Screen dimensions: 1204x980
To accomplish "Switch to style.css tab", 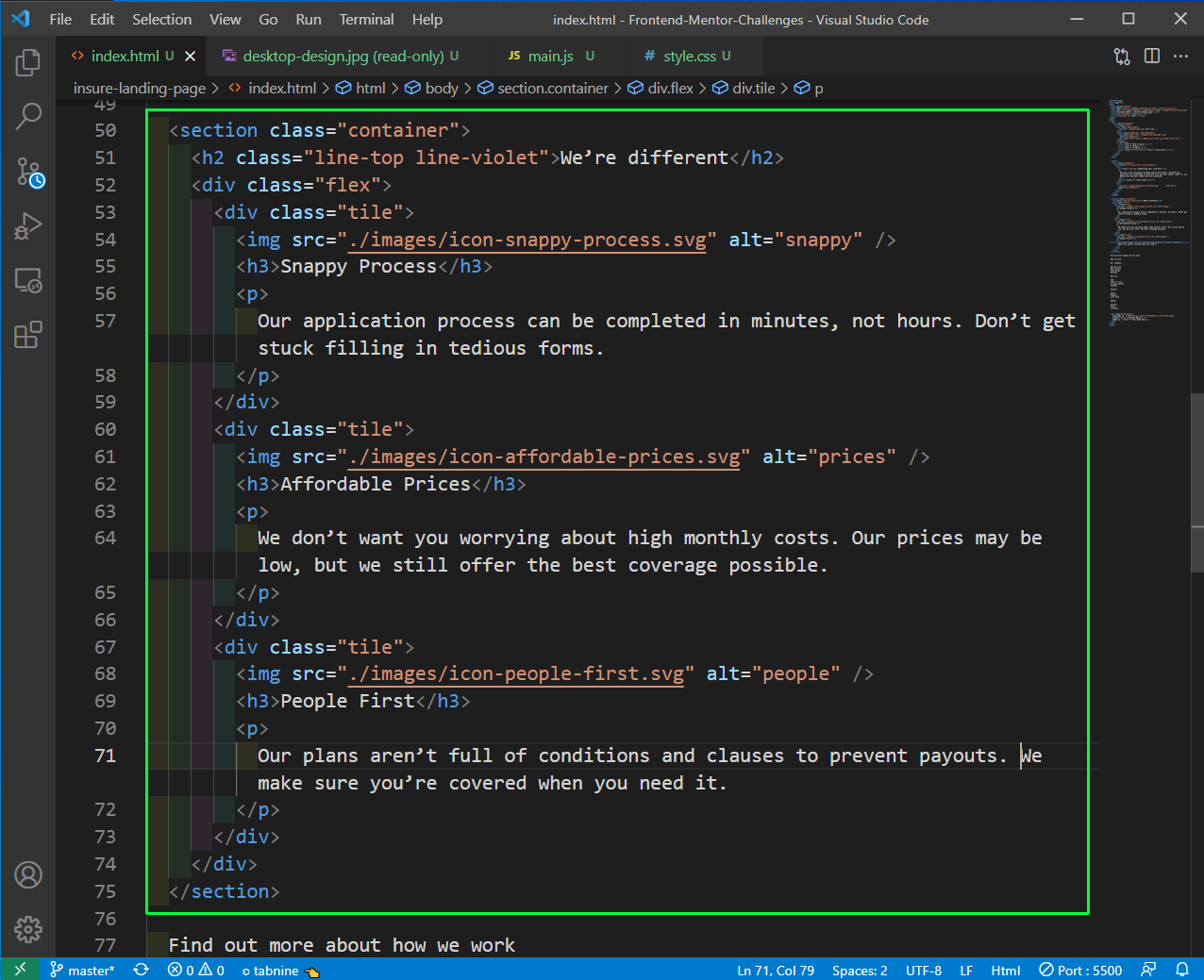I will pos(695,57).
